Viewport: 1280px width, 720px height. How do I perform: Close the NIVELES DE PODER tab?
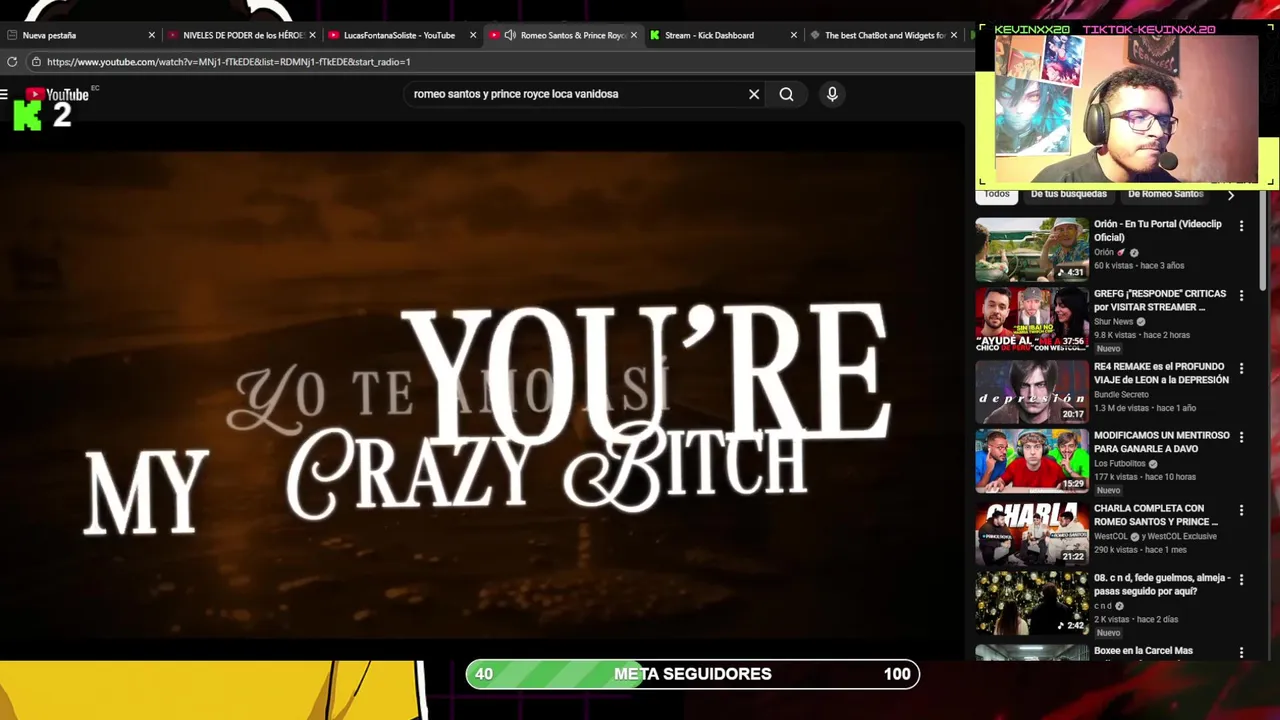pyautogui.click(x=313, y=35)
